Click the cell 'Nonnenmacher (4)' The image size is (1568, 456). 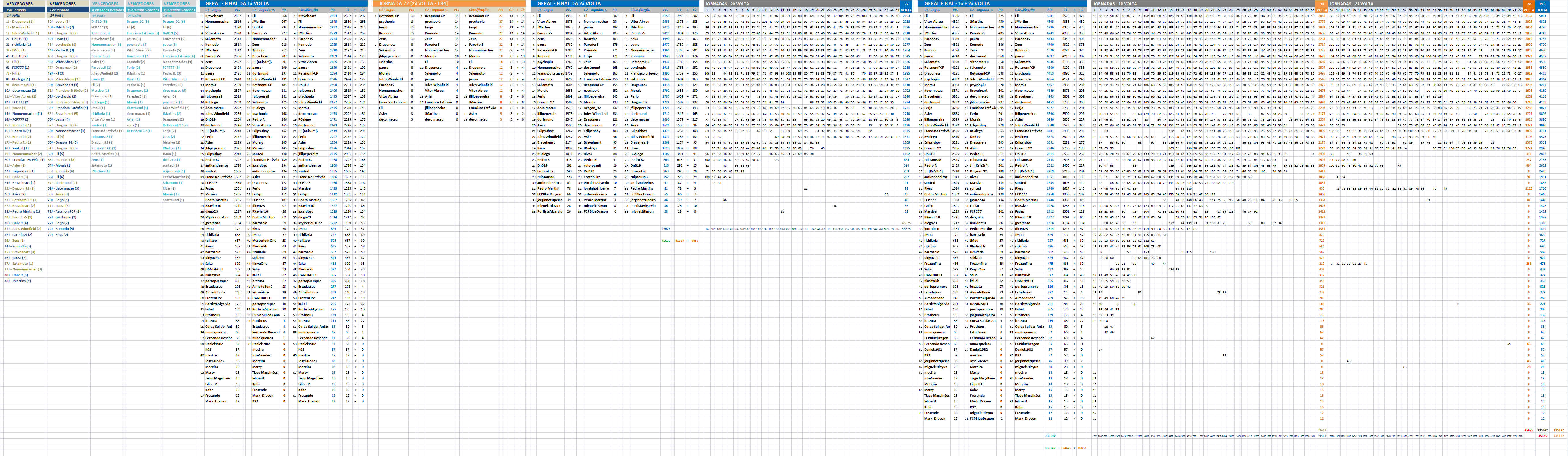tap(179, 62)
